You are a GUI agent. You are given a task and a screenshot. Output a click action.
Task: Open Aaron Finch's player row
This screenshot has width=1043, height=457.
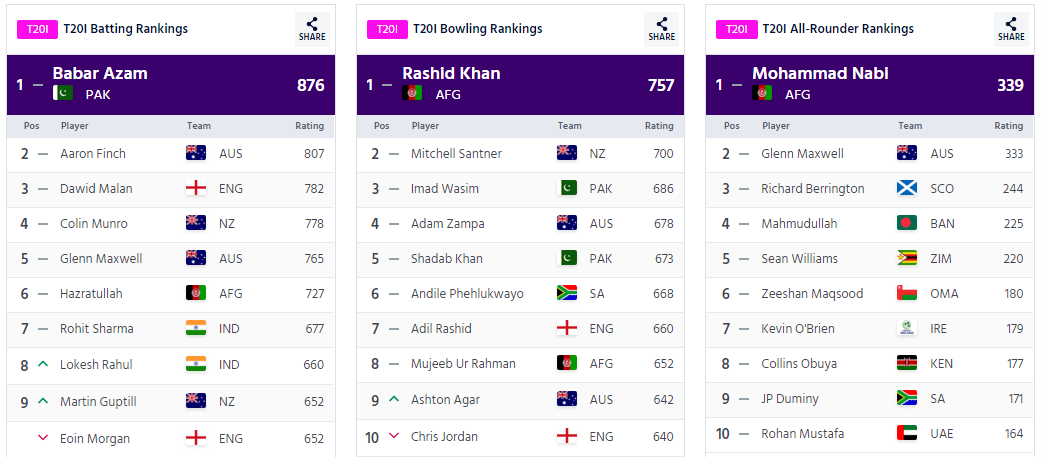92,154
